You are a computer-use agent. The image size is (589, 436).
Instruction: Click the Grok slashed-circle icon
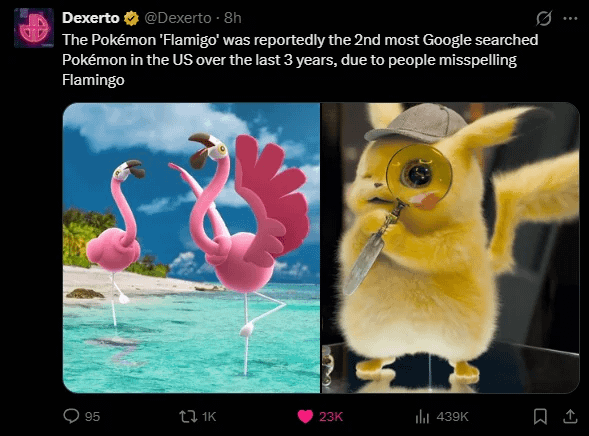(544, 18)
